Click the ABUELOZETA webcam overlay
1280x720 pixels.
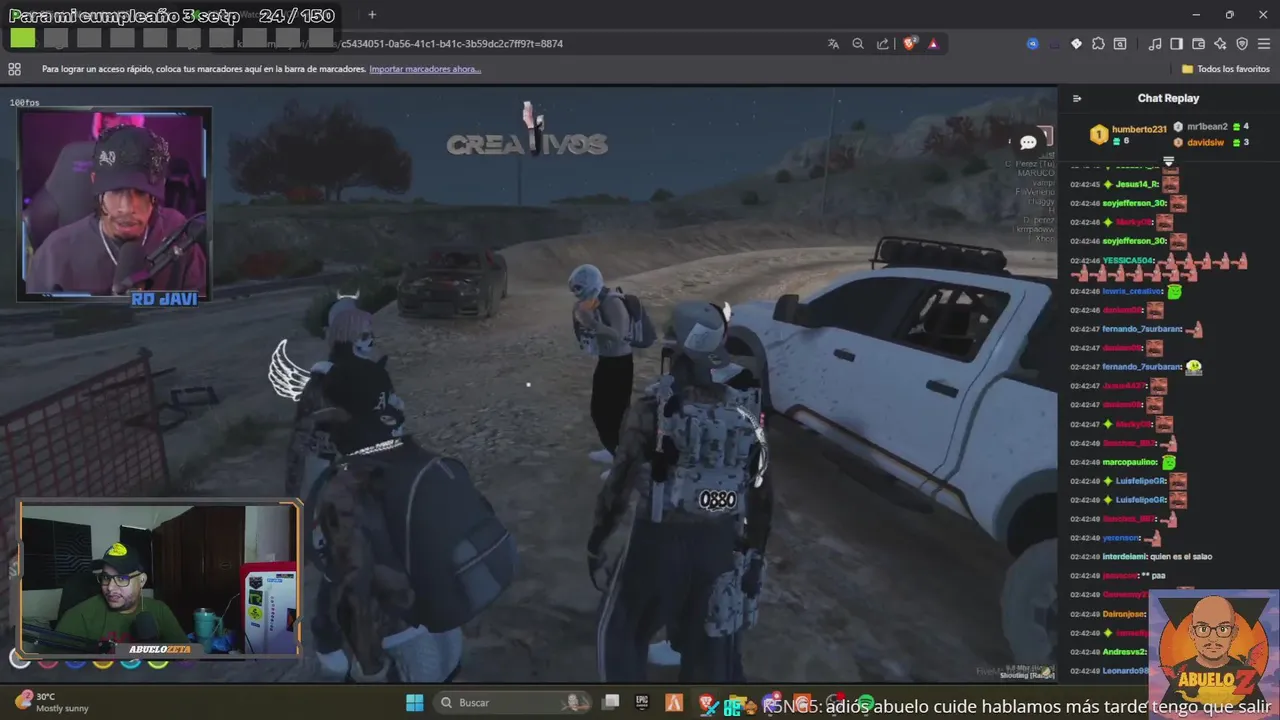click(x=160, y=580)
